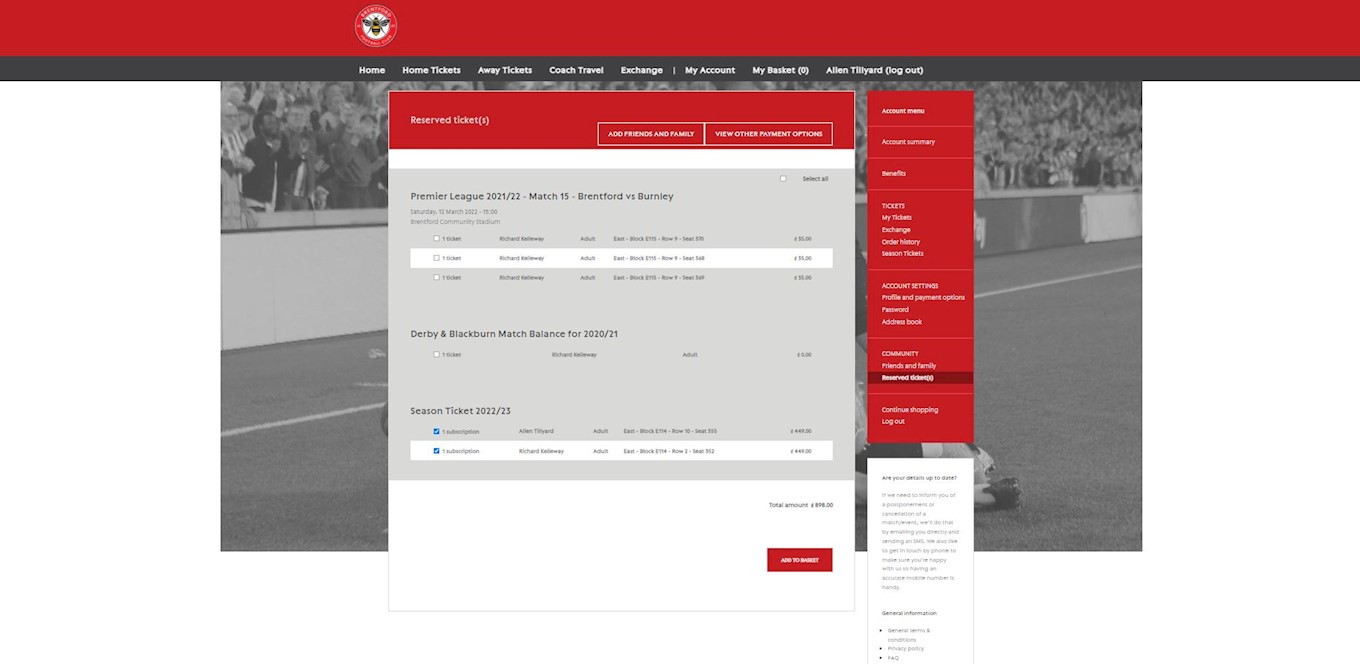Check the ticket box for Seat 370

pos(436,238)
